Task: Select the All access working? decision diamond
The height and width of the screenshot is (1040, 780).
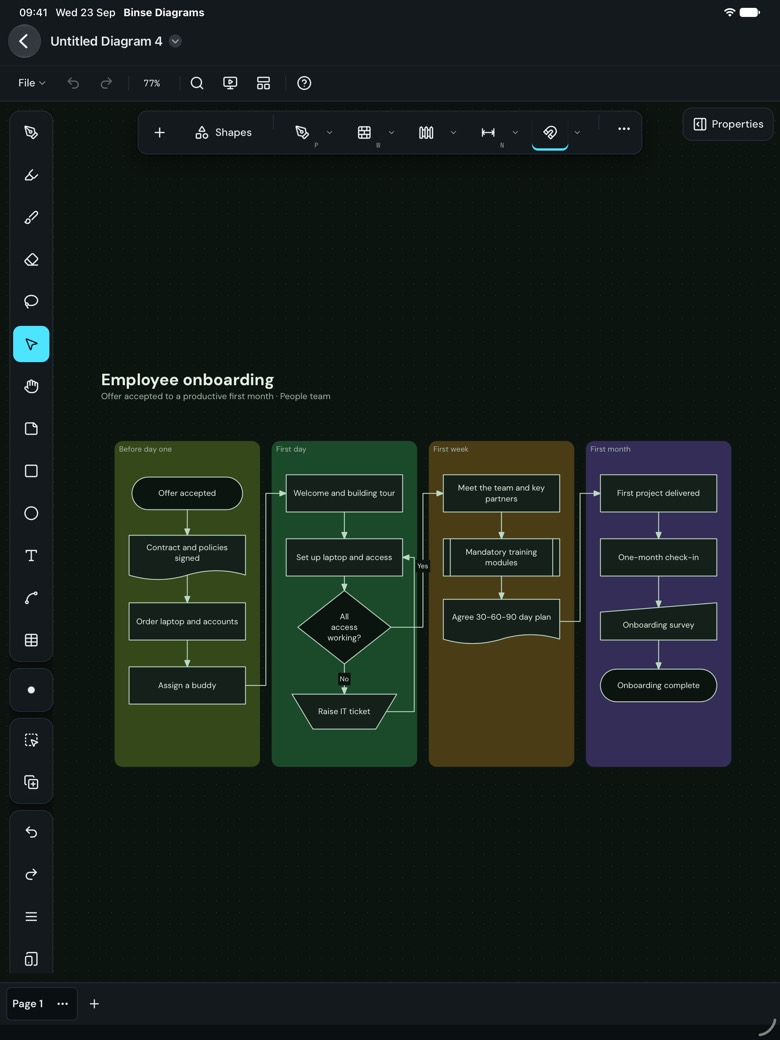Action: coord(344,627)
